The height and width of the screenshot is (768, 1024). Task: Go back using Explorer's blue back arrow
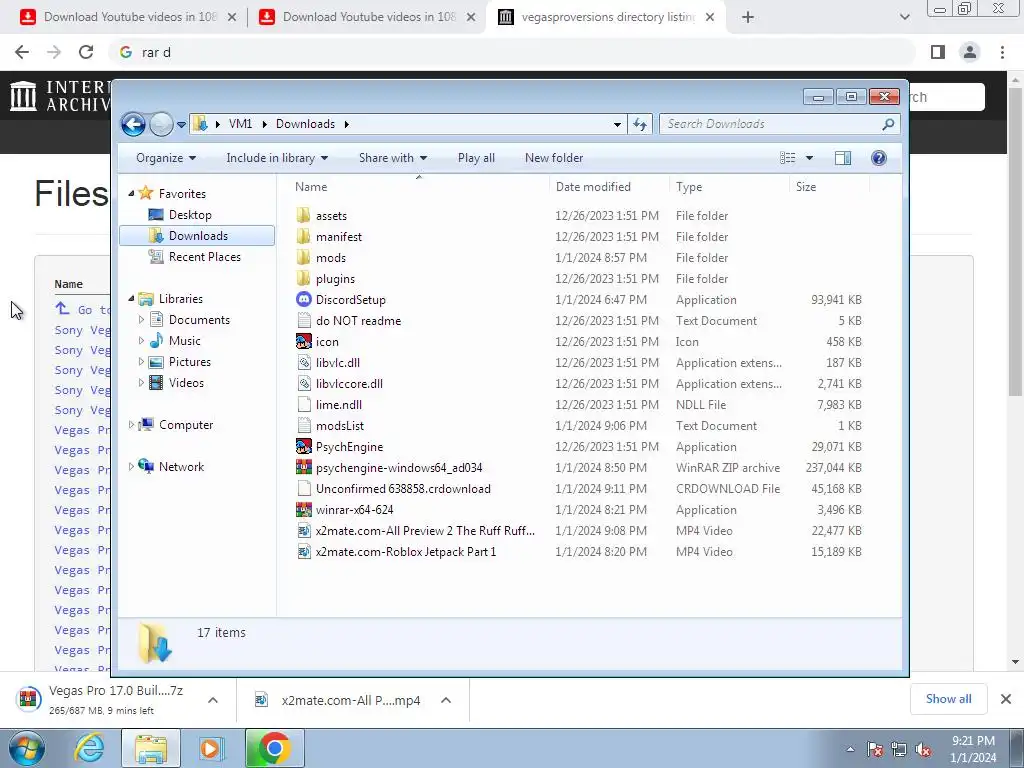pyautogui.click(x=133, y=124)
